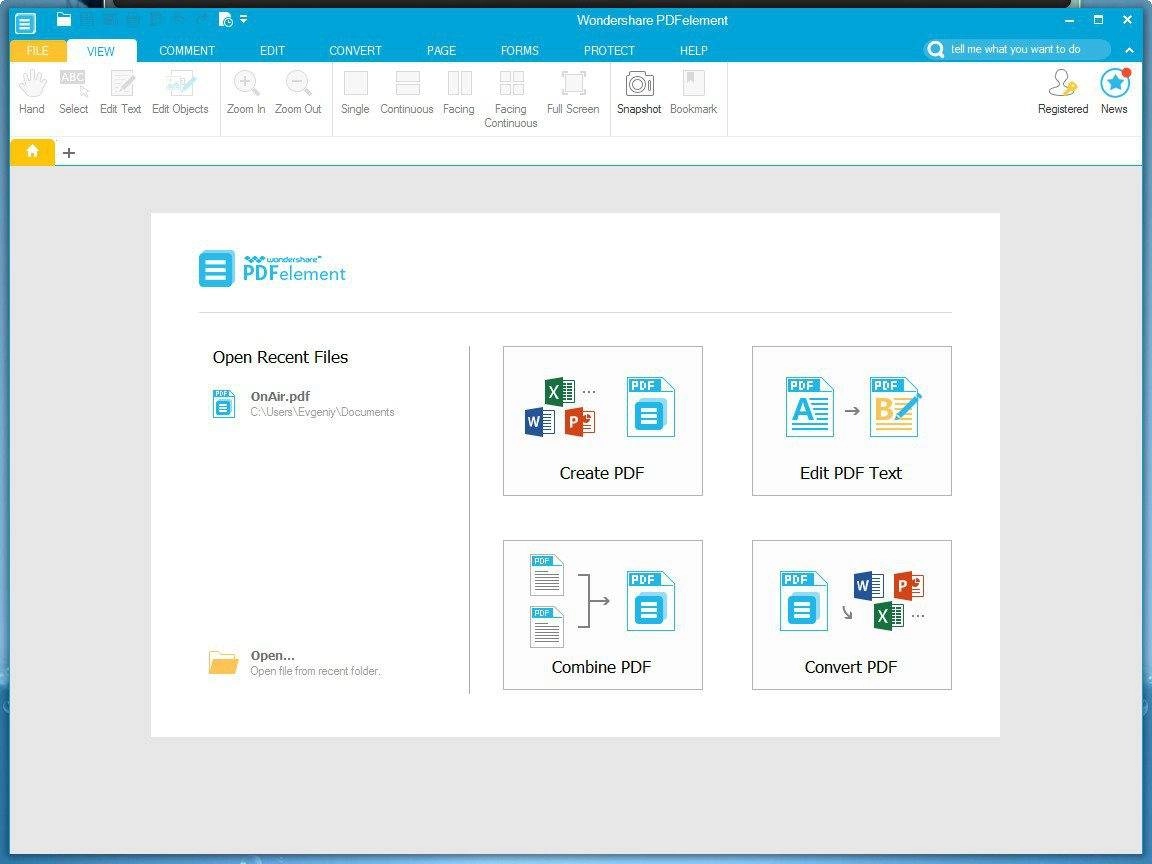This screenshot has height=864, width=1152.
Task: Open the CONVERT ribbon tab
Action: (x=355, y=51)
